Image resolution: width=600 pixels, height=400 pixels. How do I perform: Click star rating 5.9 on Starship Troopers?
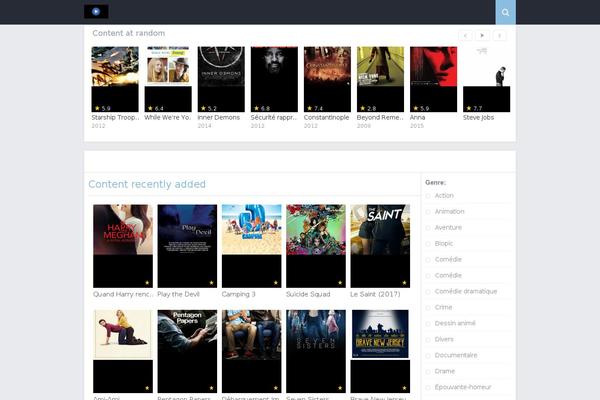[x=103, y=108]
